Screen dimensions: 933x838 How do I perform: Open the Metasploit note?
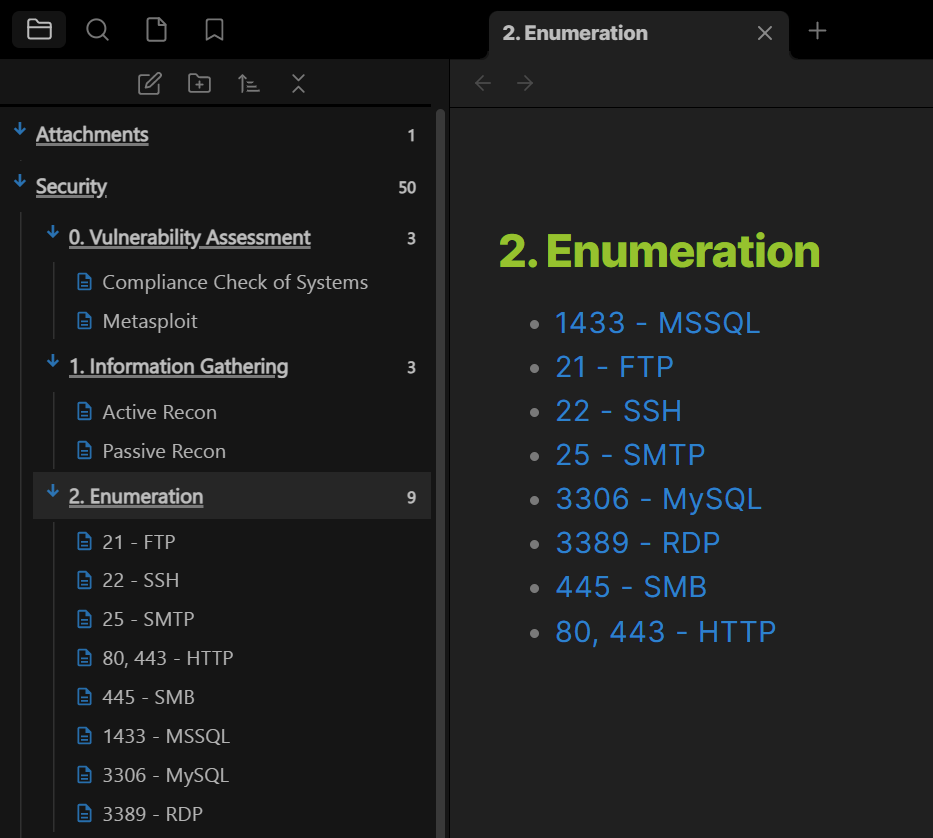click(150, 321)
